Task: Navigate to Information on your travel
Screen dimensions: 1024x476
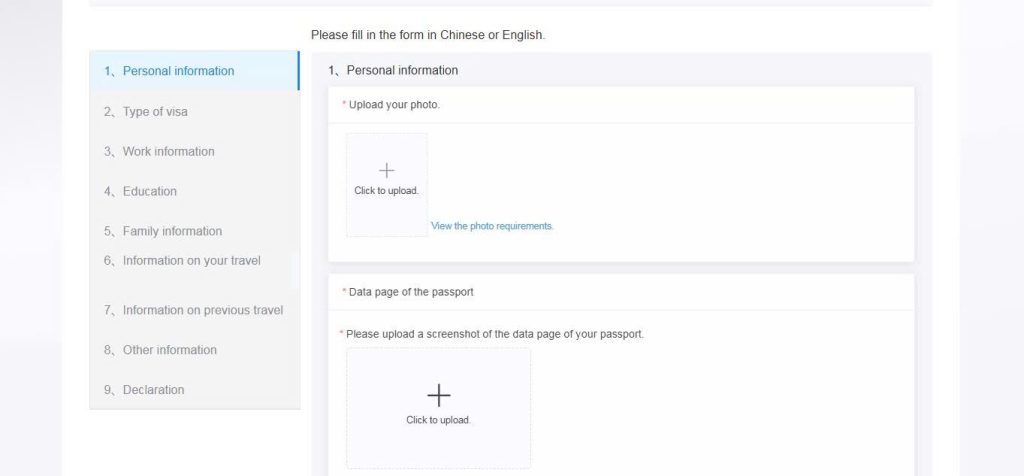Action: click(191, 260)
